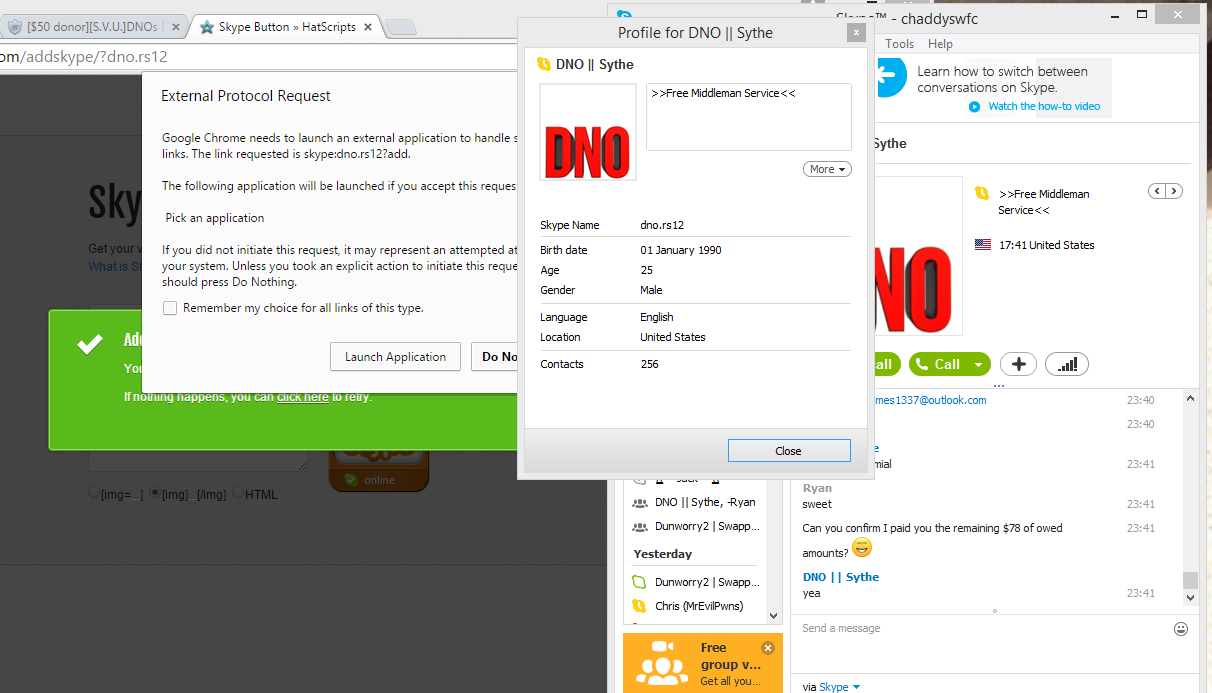Click away status icon beside Chris

pyautogui.click(x=639, y=606)
